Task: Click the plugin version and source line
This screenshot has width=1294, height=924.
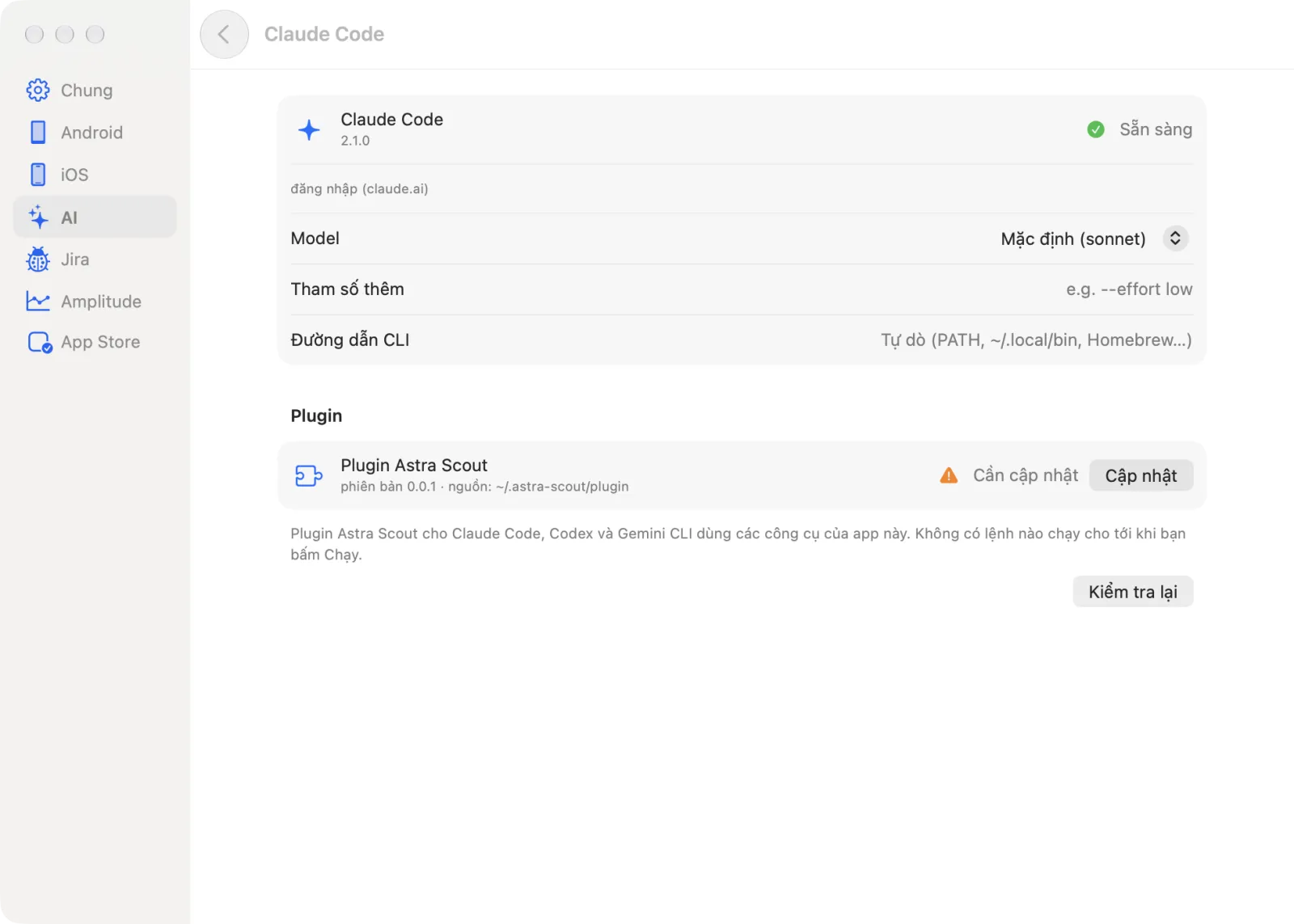Action: click(x=484, y=487)
